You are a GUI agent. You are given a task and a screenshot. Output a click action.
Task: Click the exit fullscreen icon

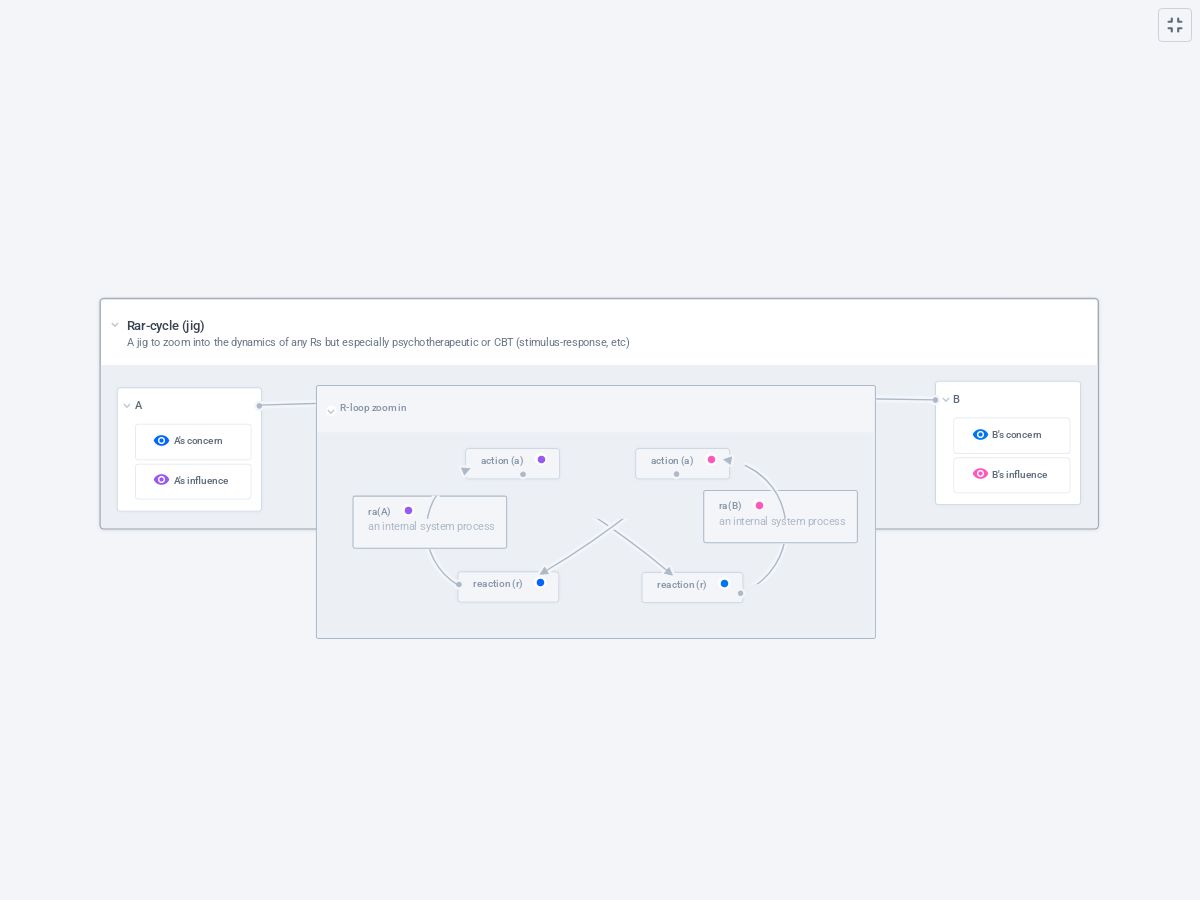click(x=1175, y=25)
